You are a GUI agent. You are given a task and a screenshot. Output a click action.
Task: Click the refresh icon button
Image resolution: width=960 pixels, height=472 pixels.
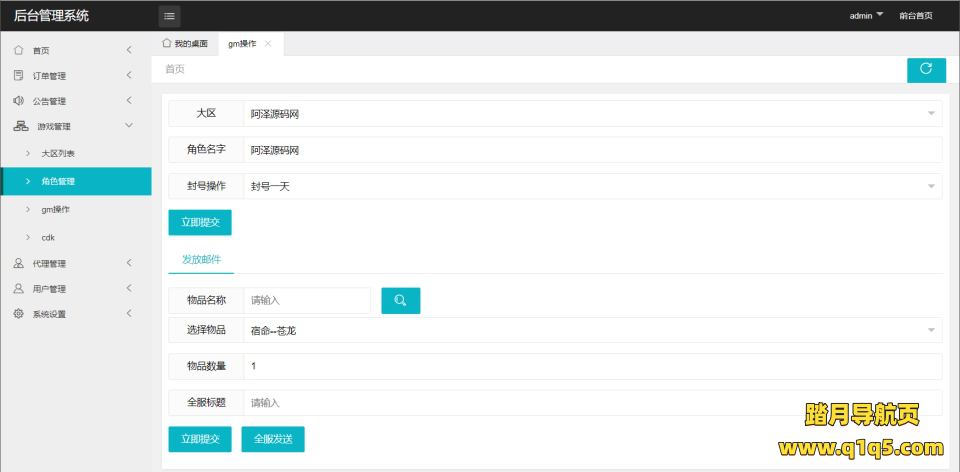point(926,69)
